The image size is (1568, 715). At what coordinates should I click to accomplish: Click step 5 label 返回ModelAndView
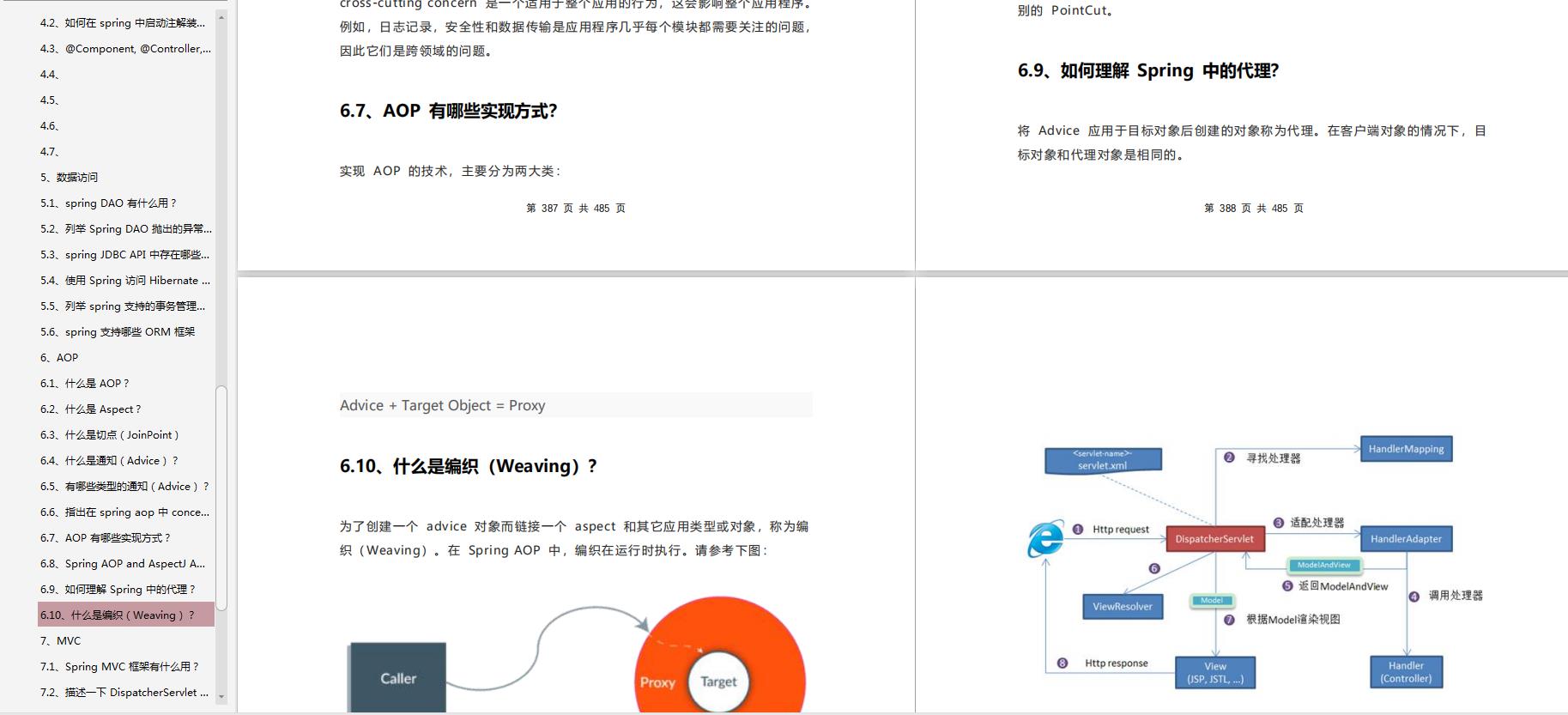click(1343, 586)
